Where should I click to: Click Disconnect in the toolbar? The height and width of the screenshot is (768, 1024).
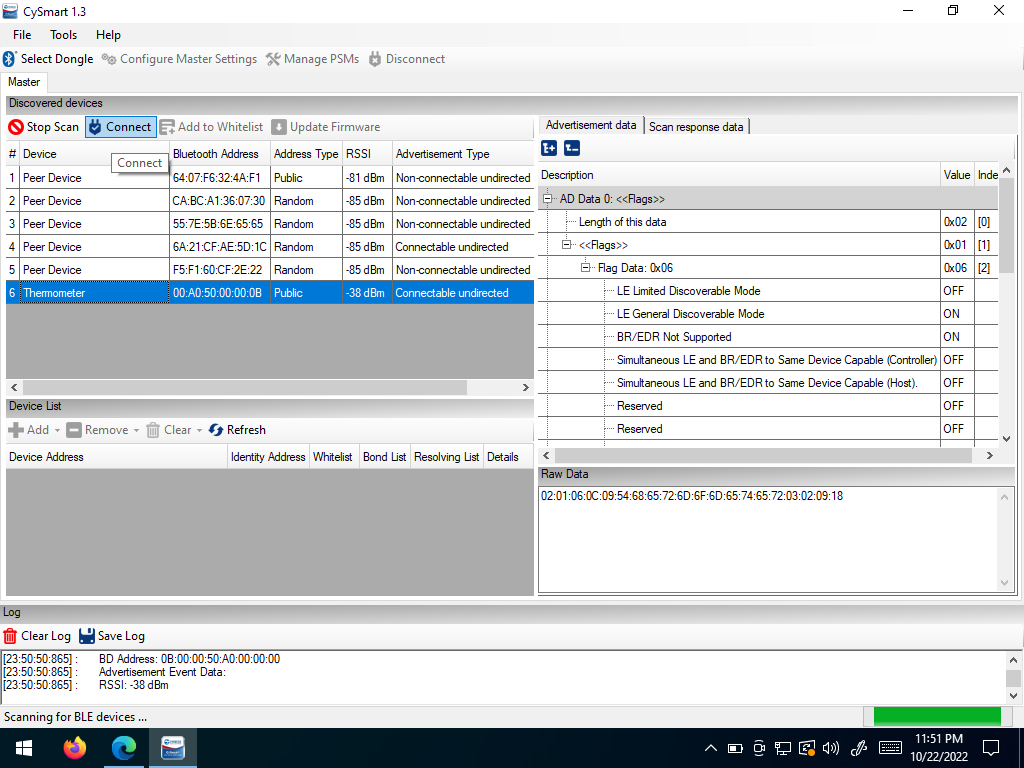(x=407, y=59)
